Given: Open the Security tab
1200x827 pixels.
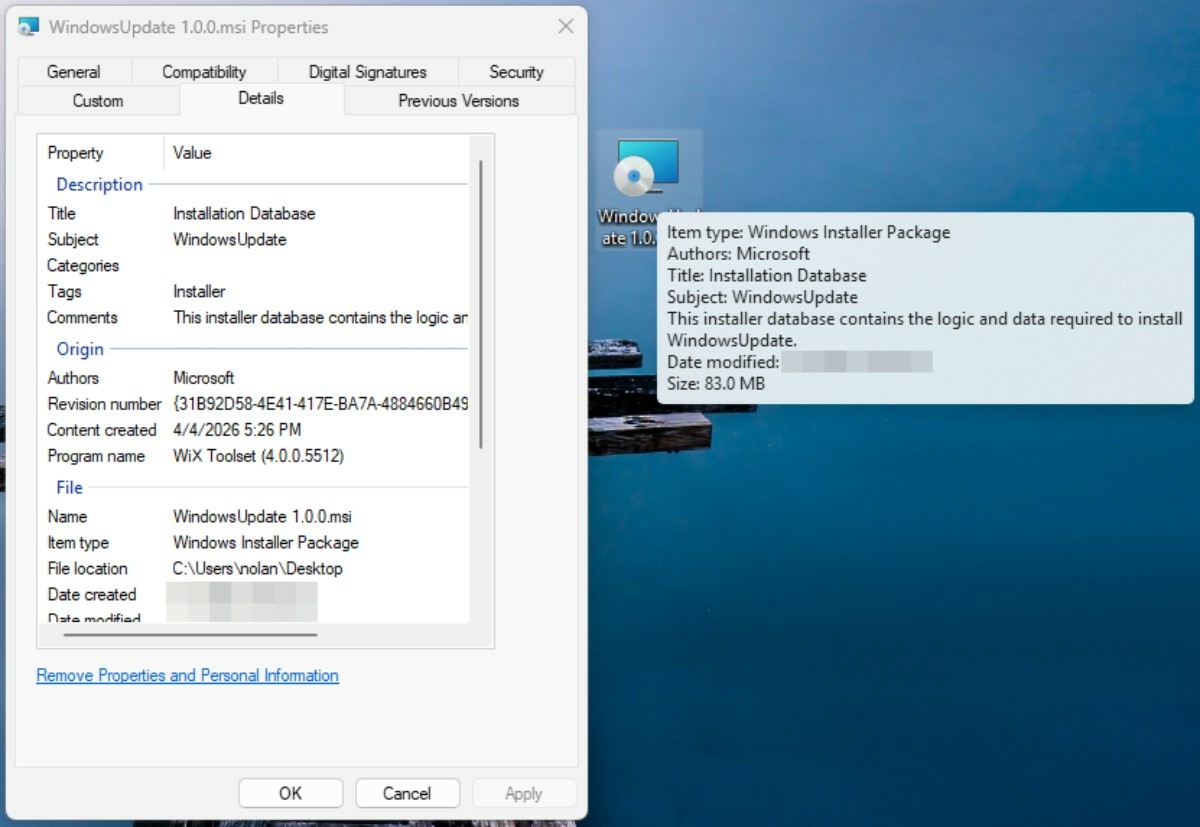Looking at the screenshot, I should click(516, 71).
